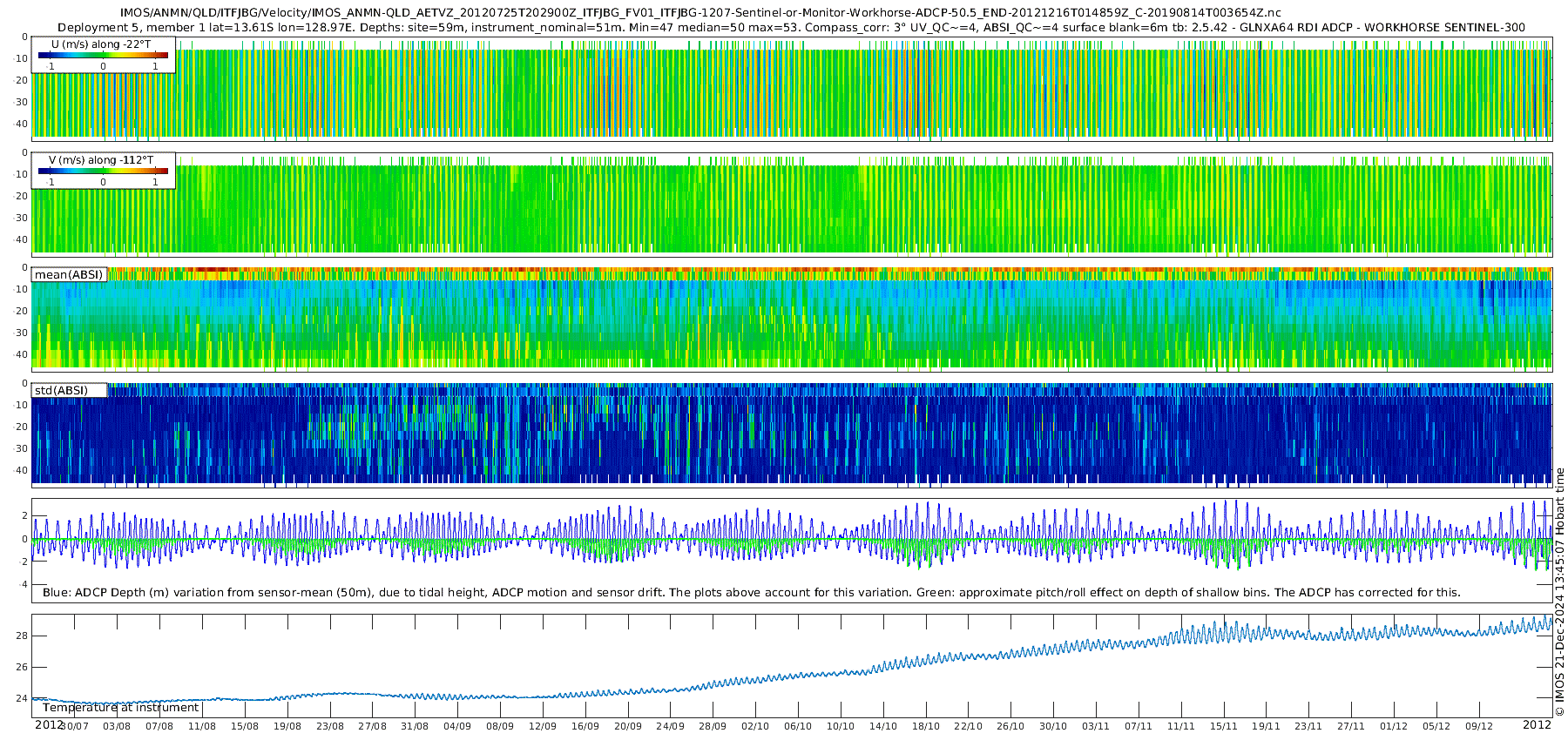1568x740 pixels.
Task: Click the 'Blue: ADCP Depth (m) variation' description text
Action: [752, 592]
